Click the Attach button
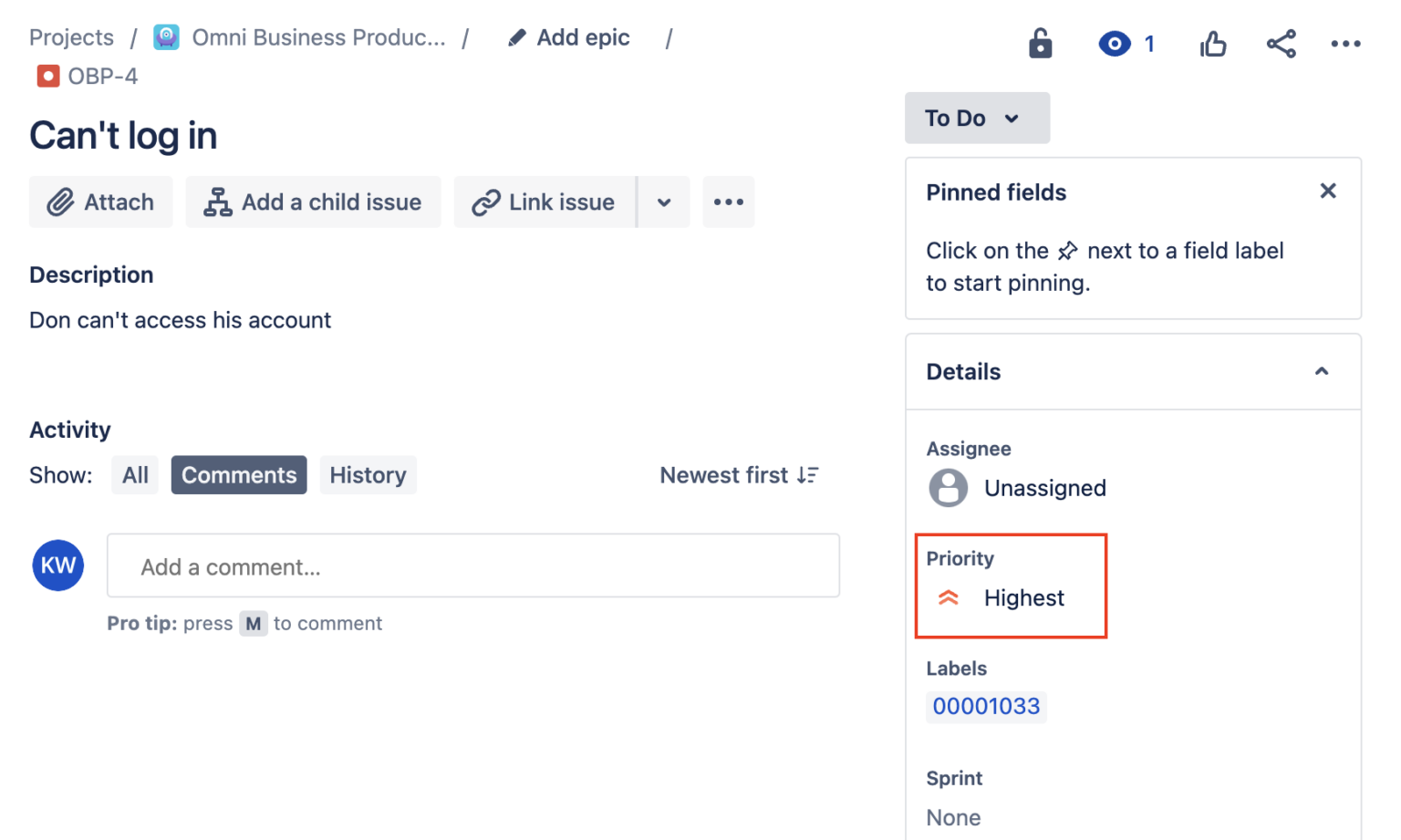 click(x=100, y=202)
